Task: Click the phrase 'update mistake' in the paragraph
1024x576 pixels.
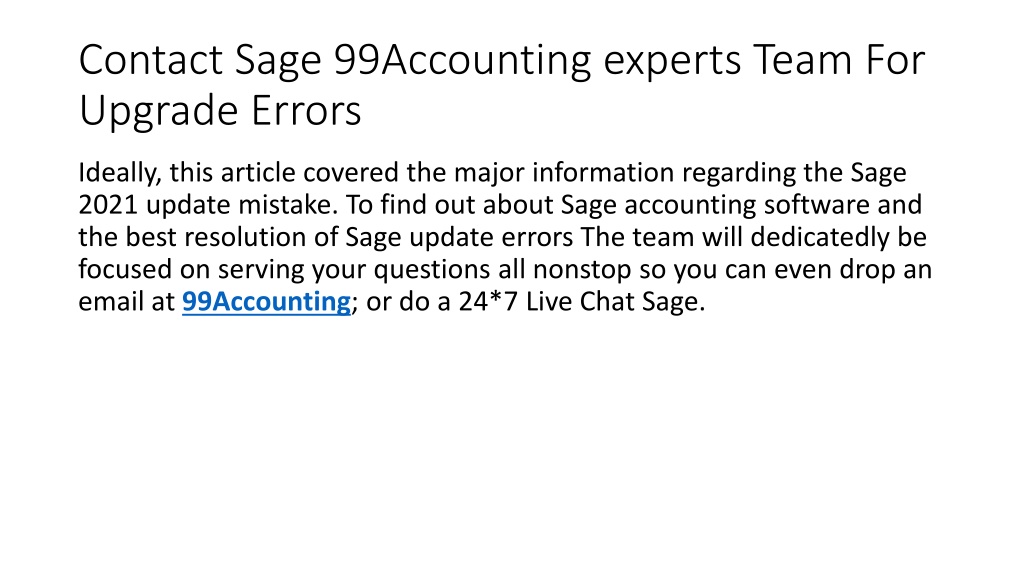Action: 242,205
